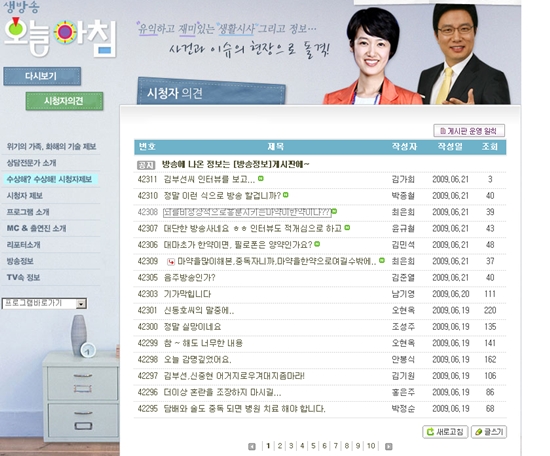Select 리포터소개 in the sidebar menu
Image resolution: width=550 pixels, height=456 pixels.
(24, 244)
